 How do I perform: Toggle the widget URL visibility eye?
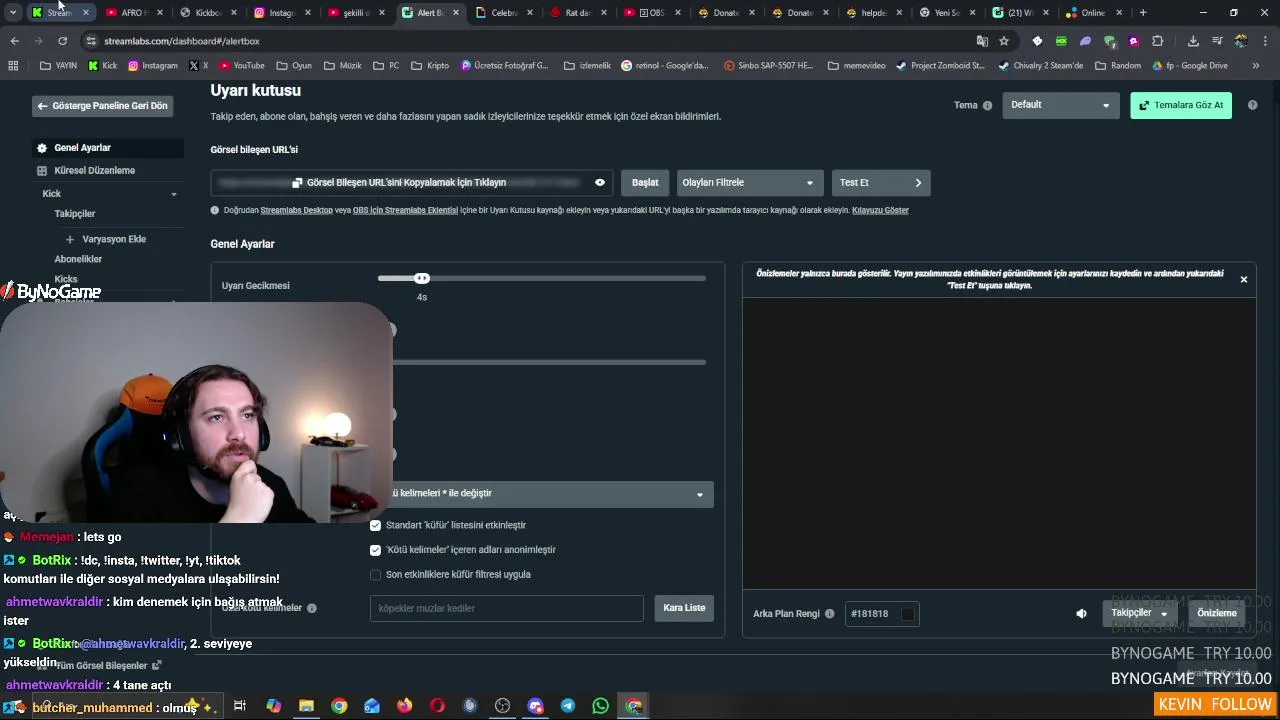click(x=600, y=183)
